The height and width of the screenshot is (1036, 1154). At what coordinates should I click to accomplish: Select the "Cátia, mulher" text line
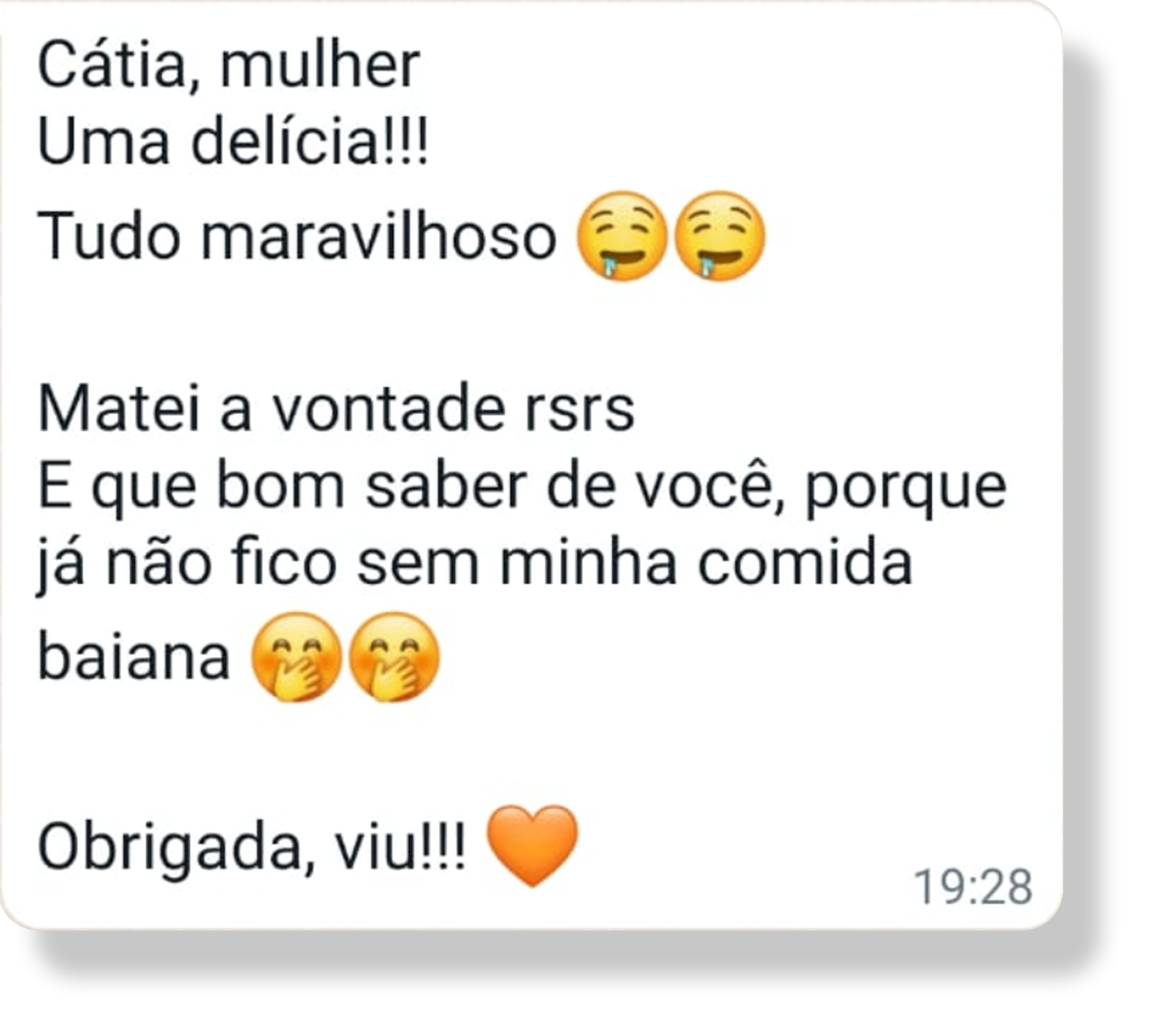pos(229,66)
